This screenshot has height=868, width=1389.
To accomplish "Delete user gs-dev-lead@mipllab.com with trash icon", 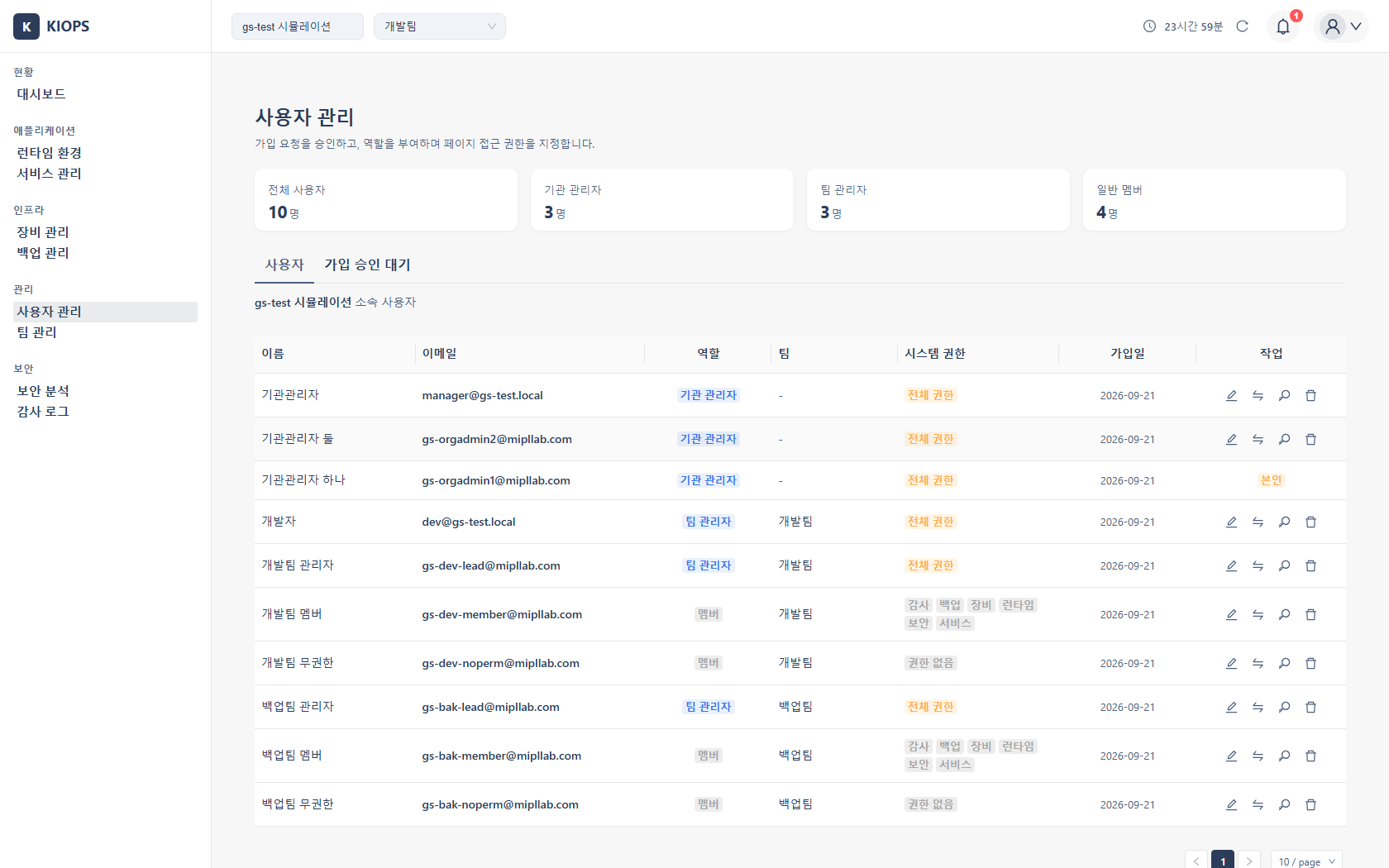I will click(1310, 565).
